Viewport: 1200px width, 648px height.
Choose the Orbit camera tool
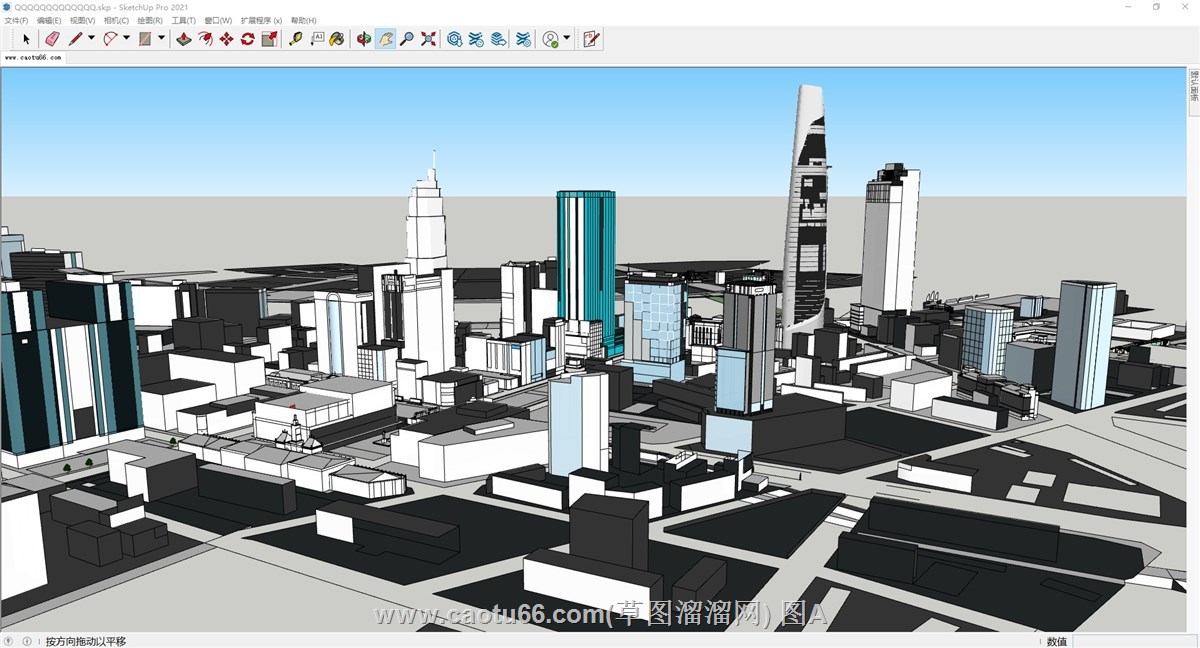point(364,39)
